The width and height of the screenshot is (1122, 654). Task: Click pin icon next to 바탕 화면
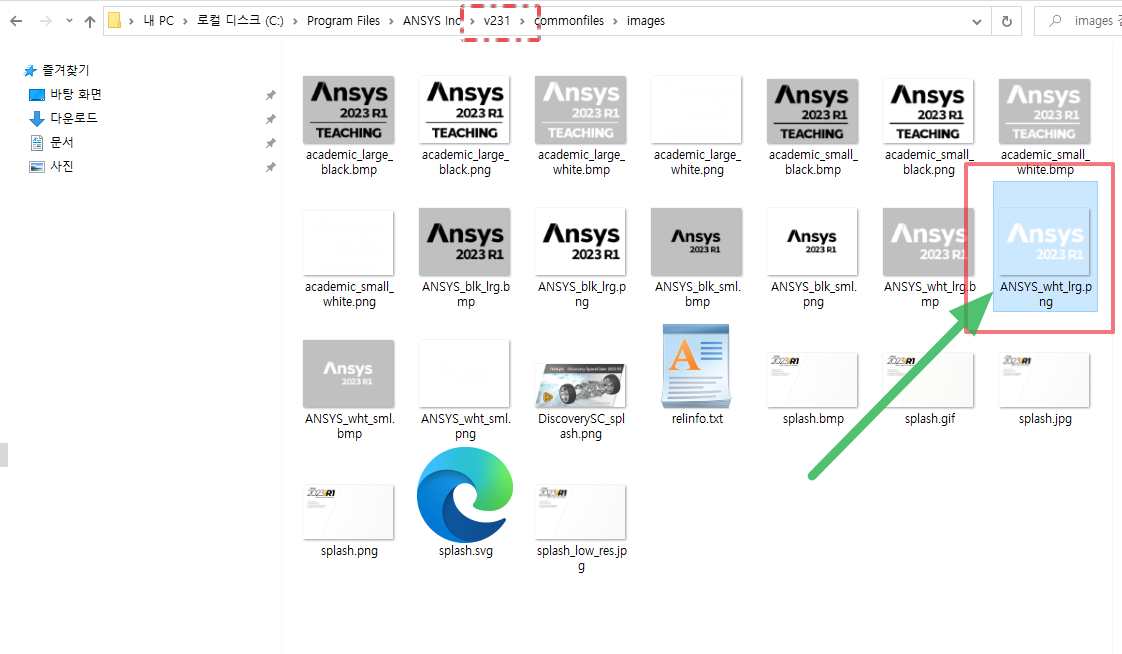click(270, 95)
